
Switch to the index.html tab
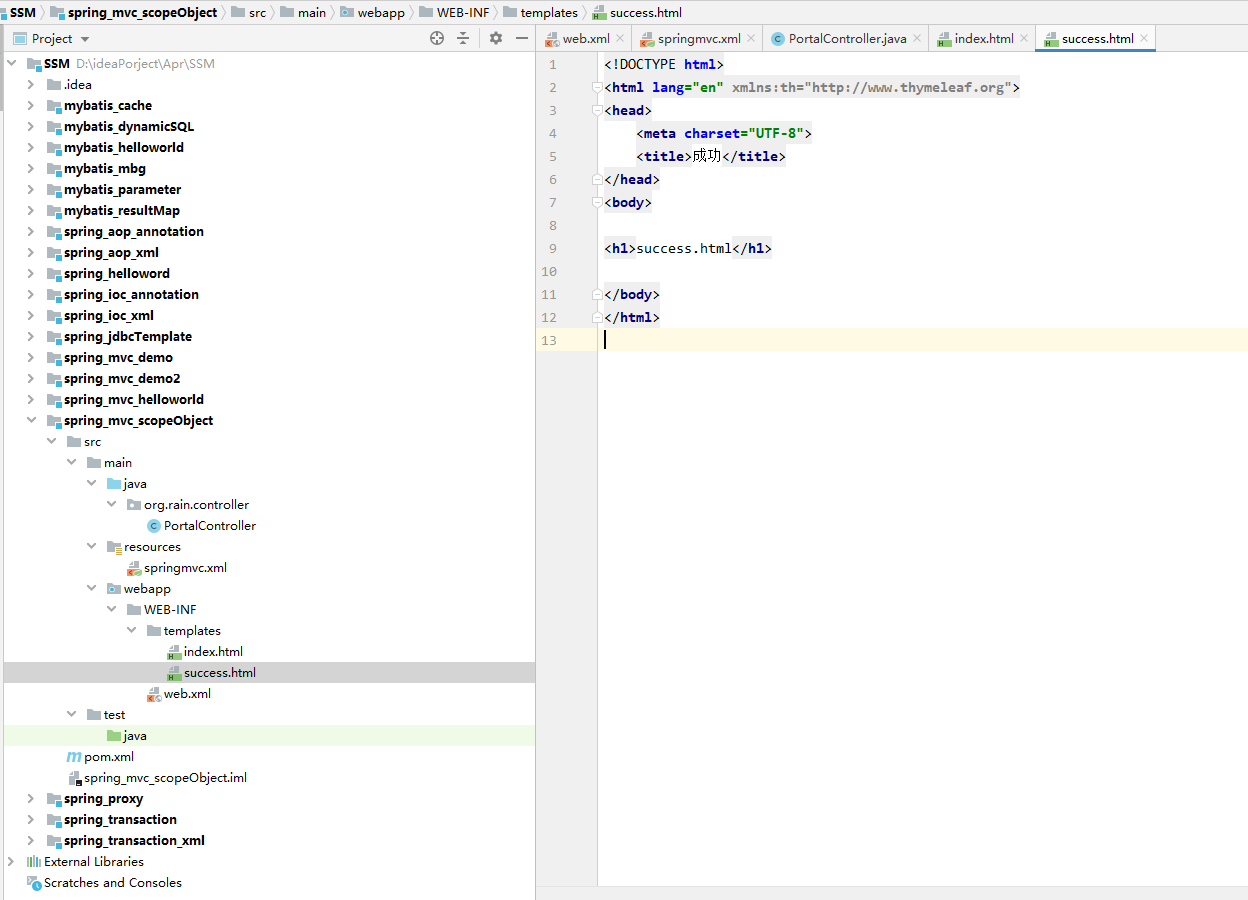pyautogui.click(x=984, y=38)
